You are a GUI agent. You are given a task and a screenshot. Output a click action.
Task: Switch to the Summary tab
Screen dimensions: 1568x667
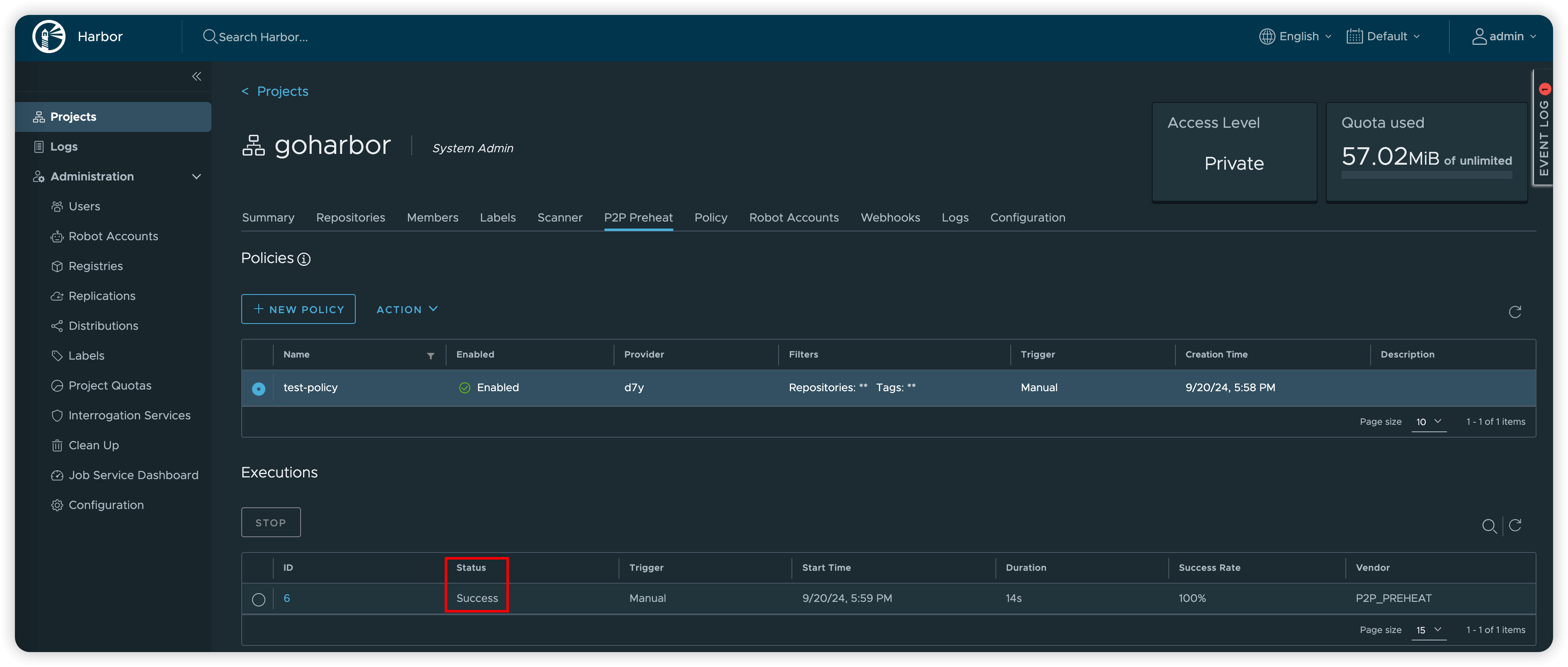pyautogui.click(x=268, y=217)
